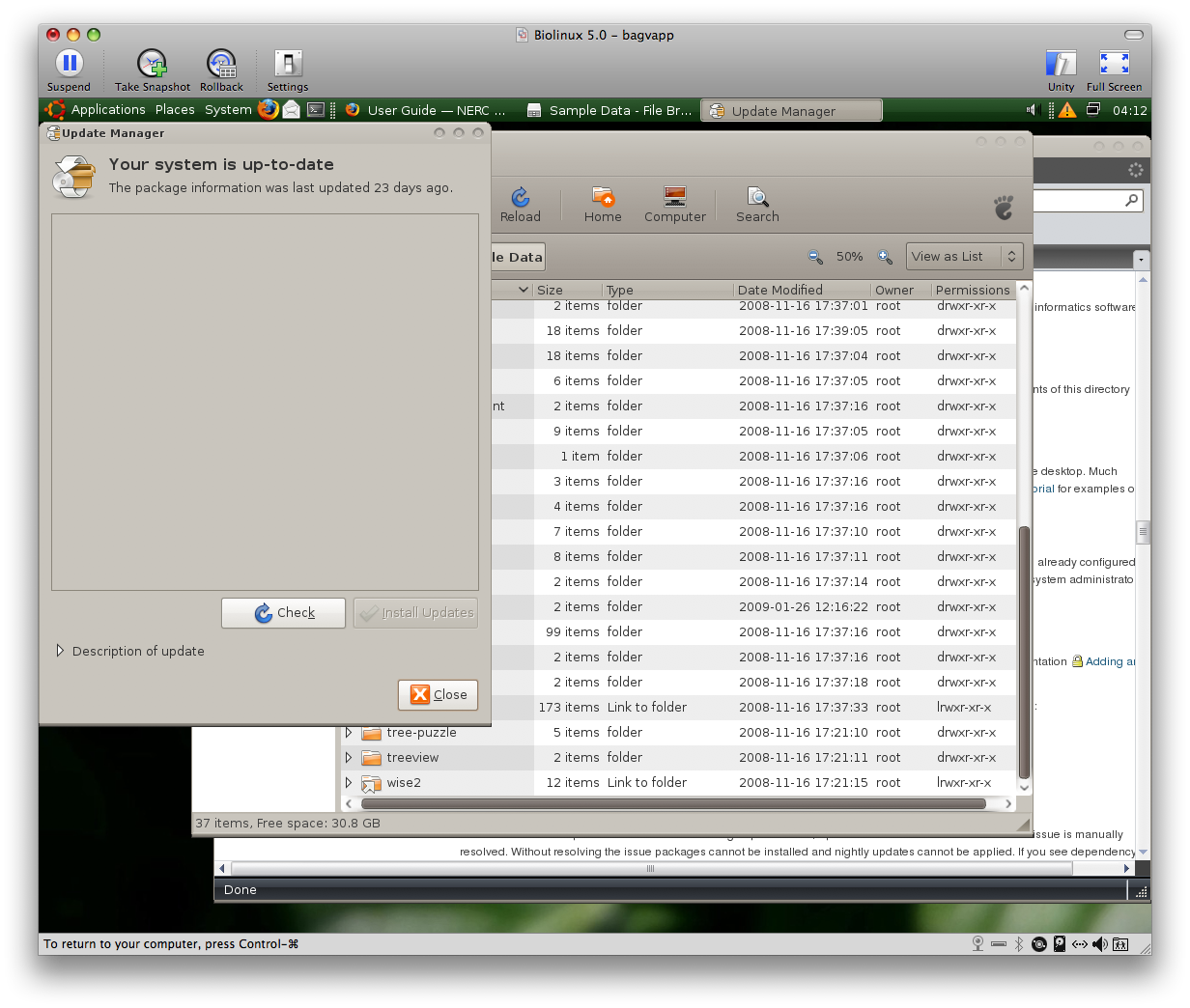
Task: Zoom out the file list view
Action: (x=815, y=257)
